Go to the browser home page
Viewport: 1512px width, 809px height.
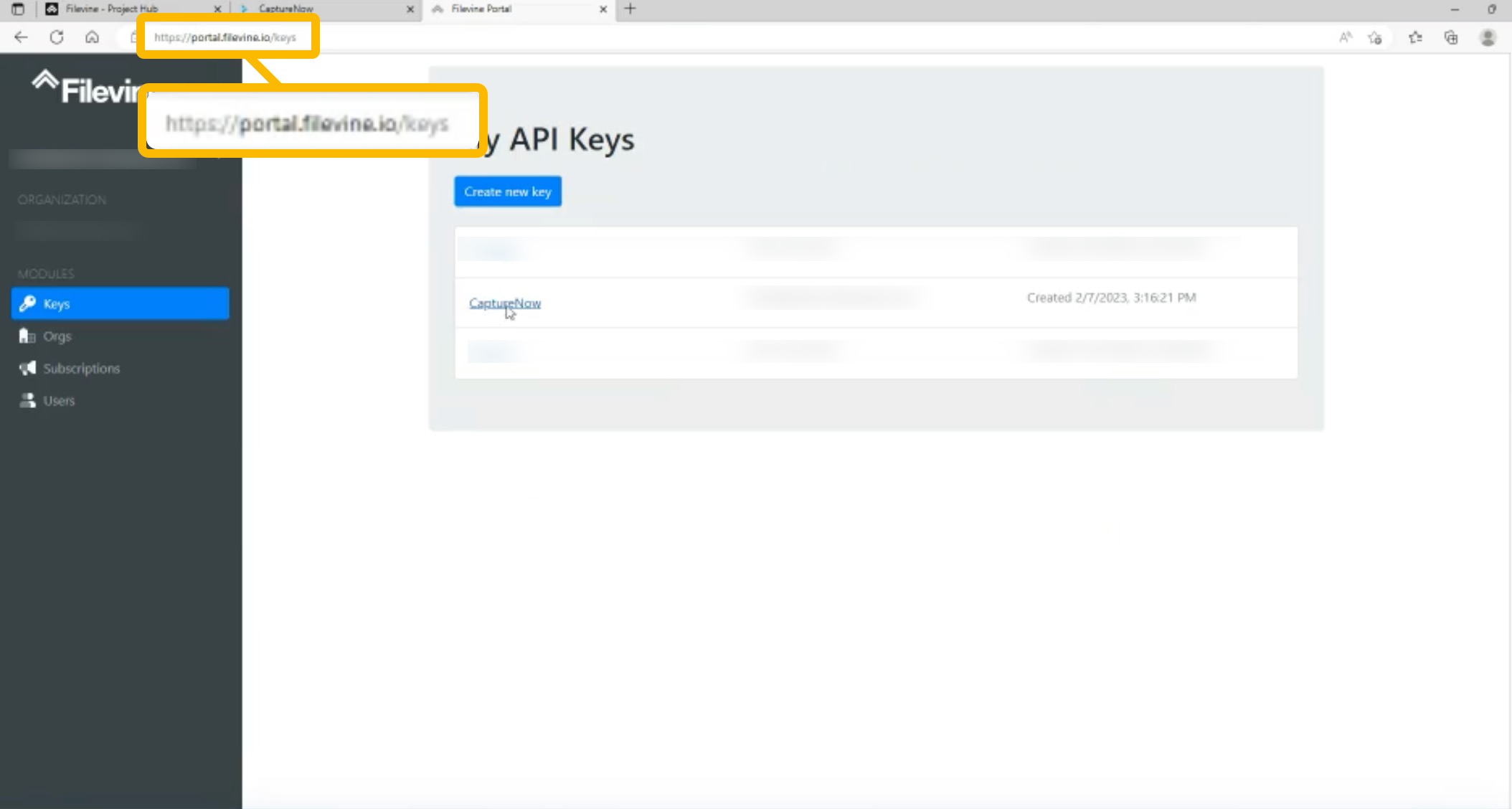[x=93, y=37]
